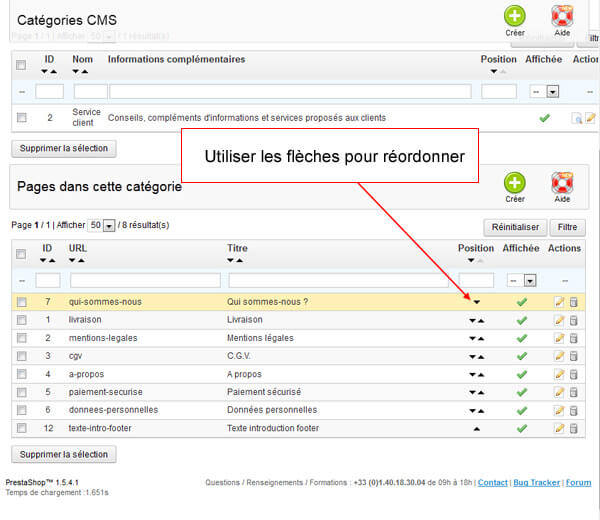600x520 pixels.
Task: Sort categories by Nom ascending arrow
Action: (85, 72)
